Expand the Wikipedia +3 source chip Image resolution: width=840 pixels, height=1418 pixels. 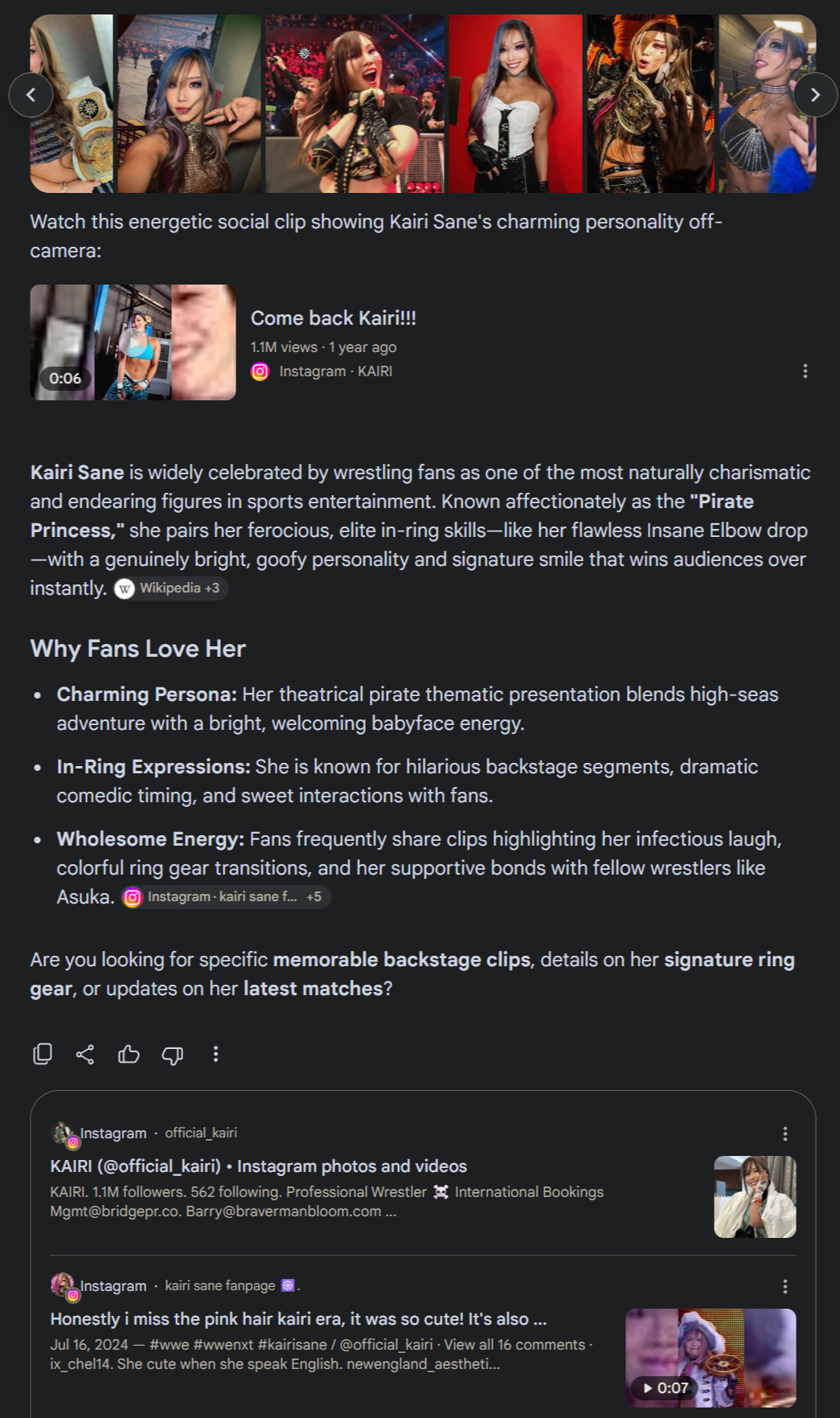[x=170, y=588]
